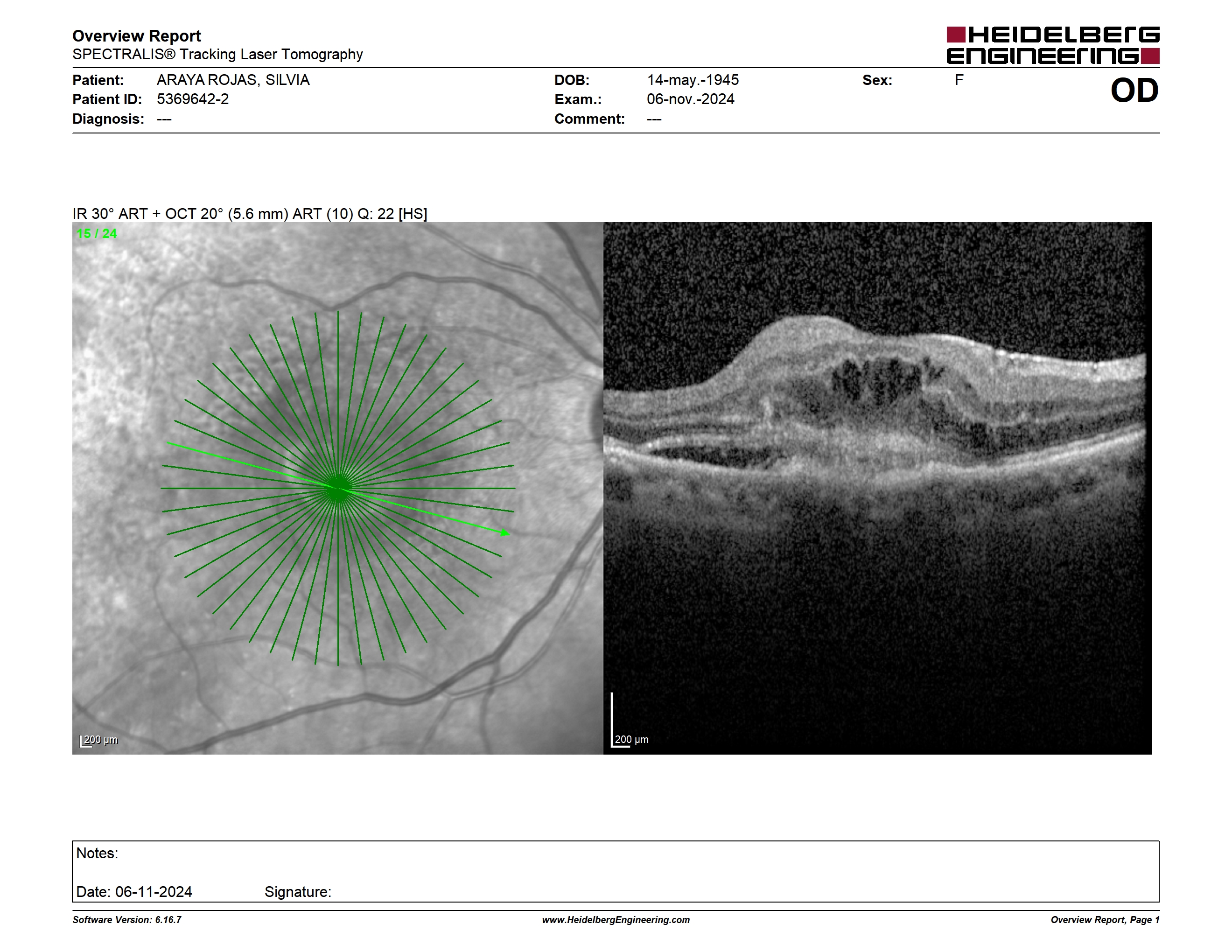Click the center of the radial scan pattern
Image resolution: width=1232 pixels, height=952 pixels.
(x=337, y=489)
